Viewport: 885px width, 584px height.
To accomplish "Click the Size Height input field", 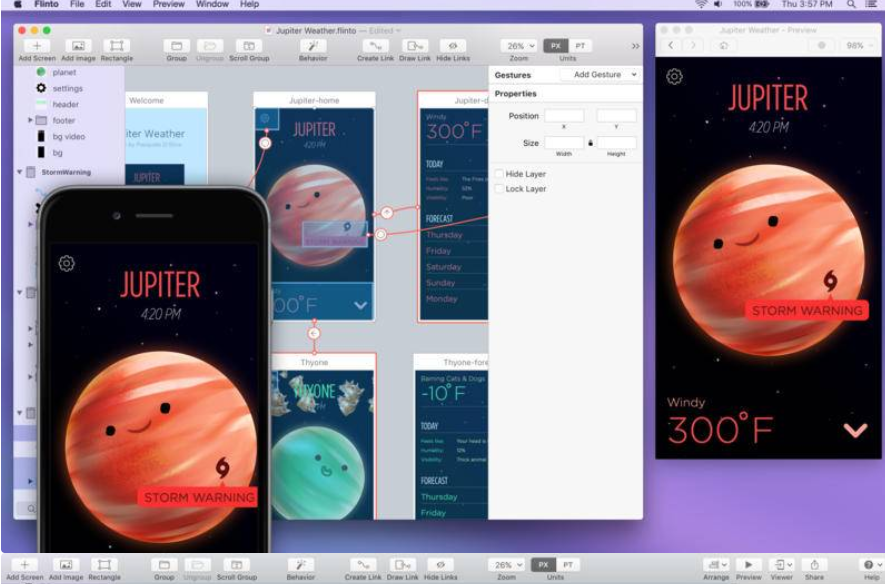I will click(x=616, y=143).
